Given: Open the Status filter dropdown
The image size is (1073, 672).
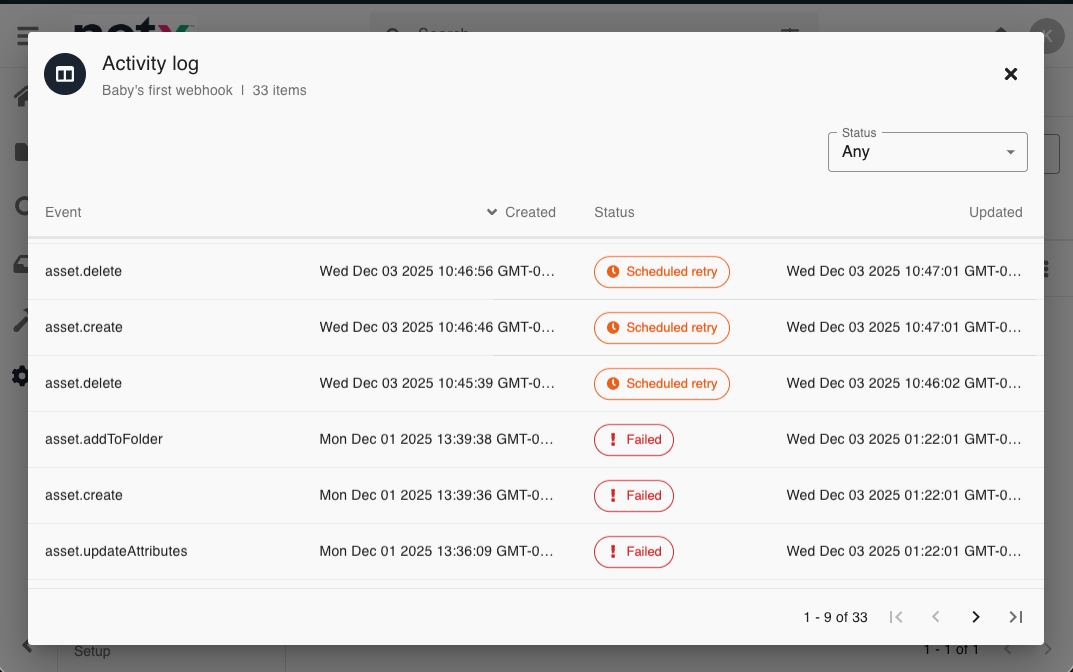Looking at the screenshot, I should [x=927, y=152].
